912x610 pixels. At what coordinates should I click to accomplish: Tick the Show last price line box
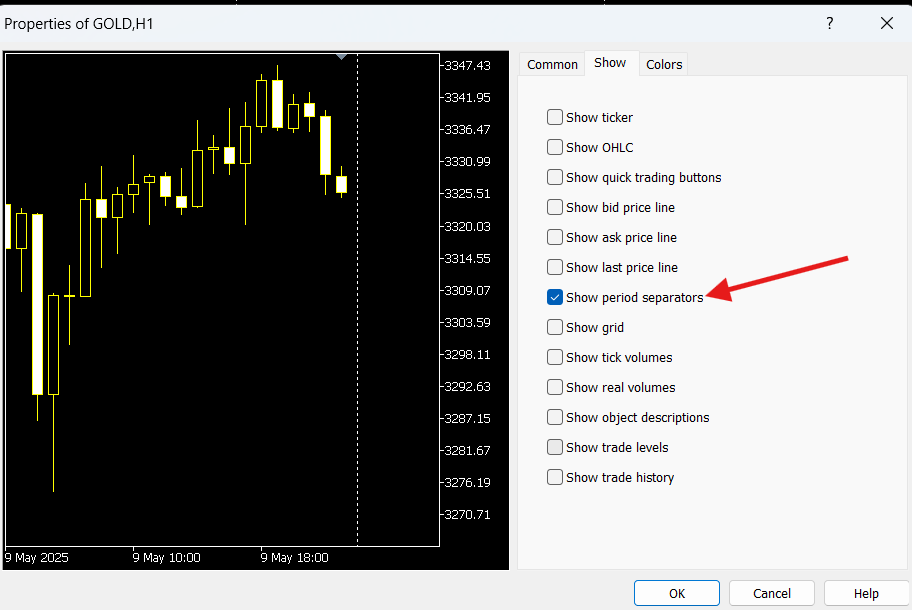pyautogui.click(x=555, y=267)
